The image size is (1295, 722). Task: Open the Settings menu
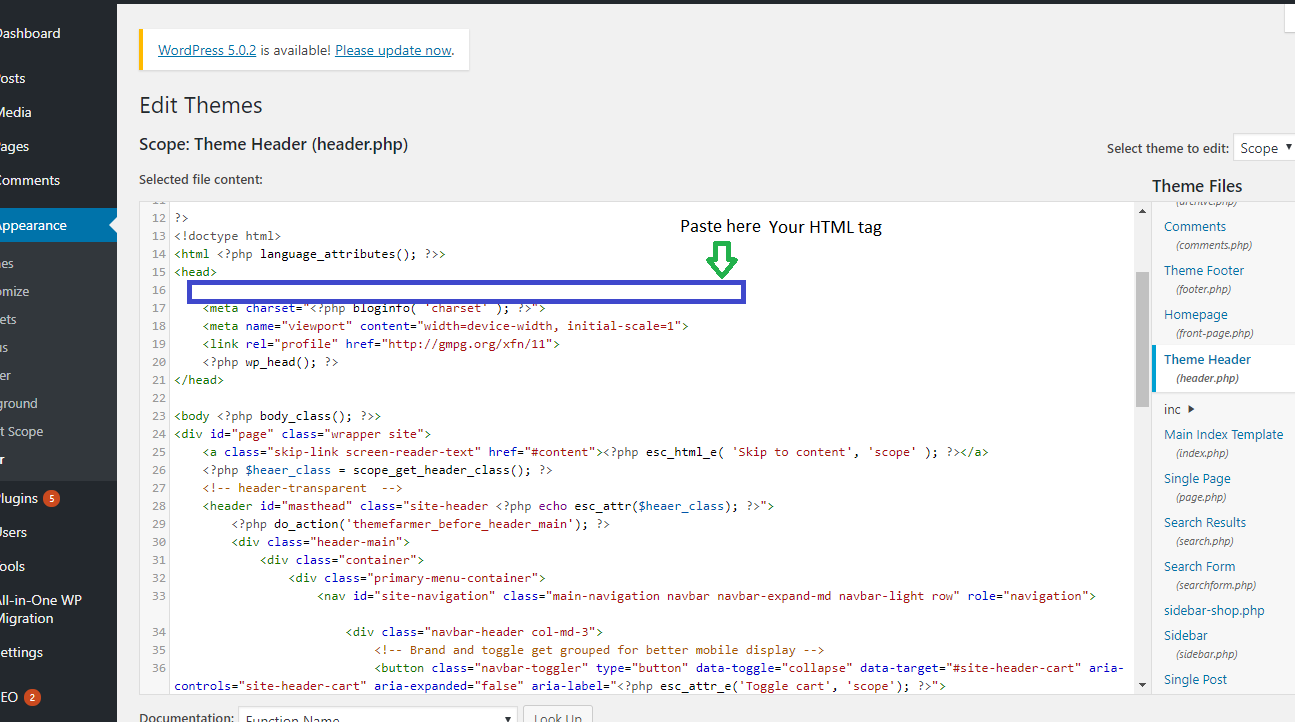(58, 652)
